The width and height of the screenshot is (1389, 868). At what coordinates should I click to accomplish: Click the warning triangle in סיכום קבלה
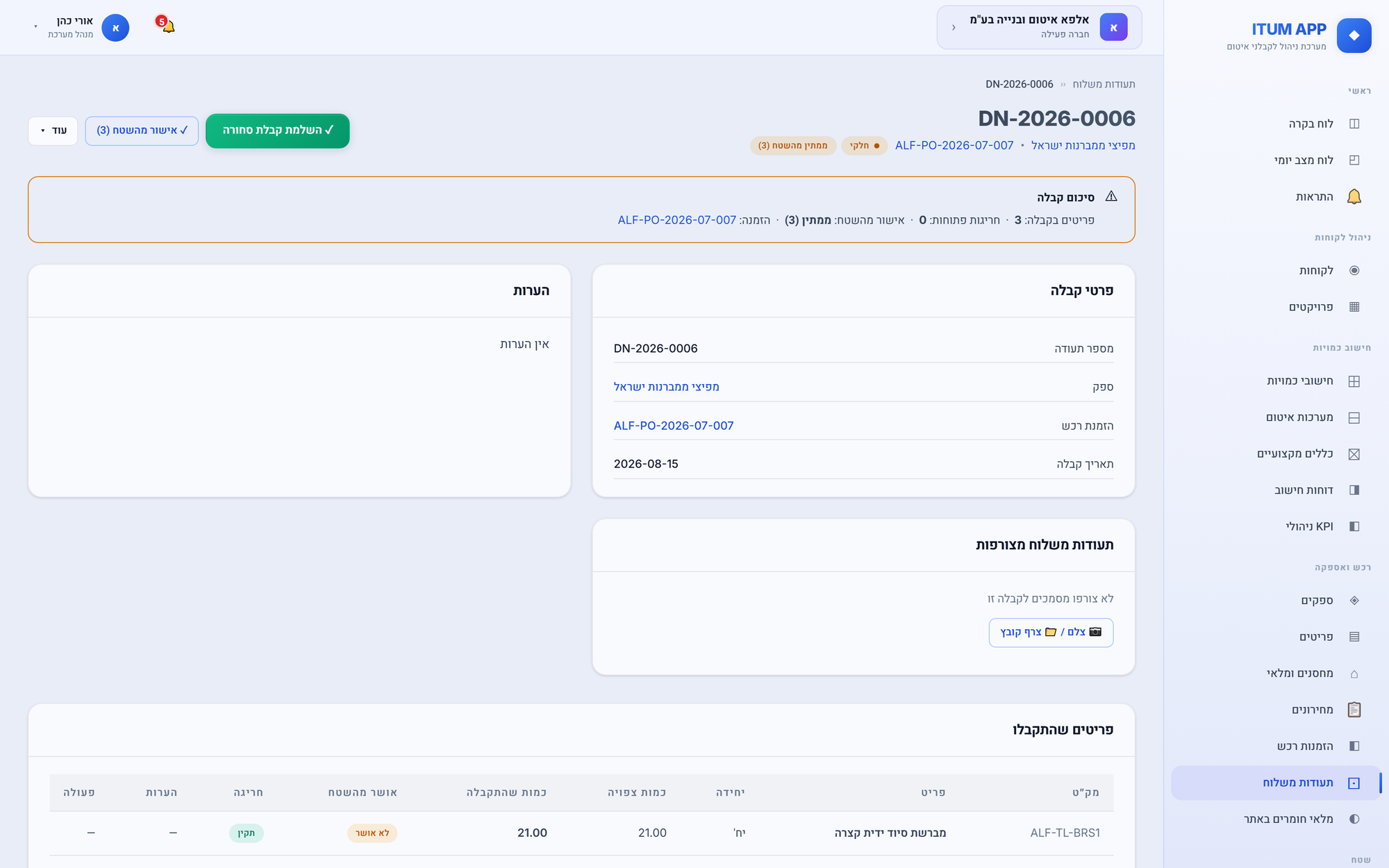(x=1111, y=197)
